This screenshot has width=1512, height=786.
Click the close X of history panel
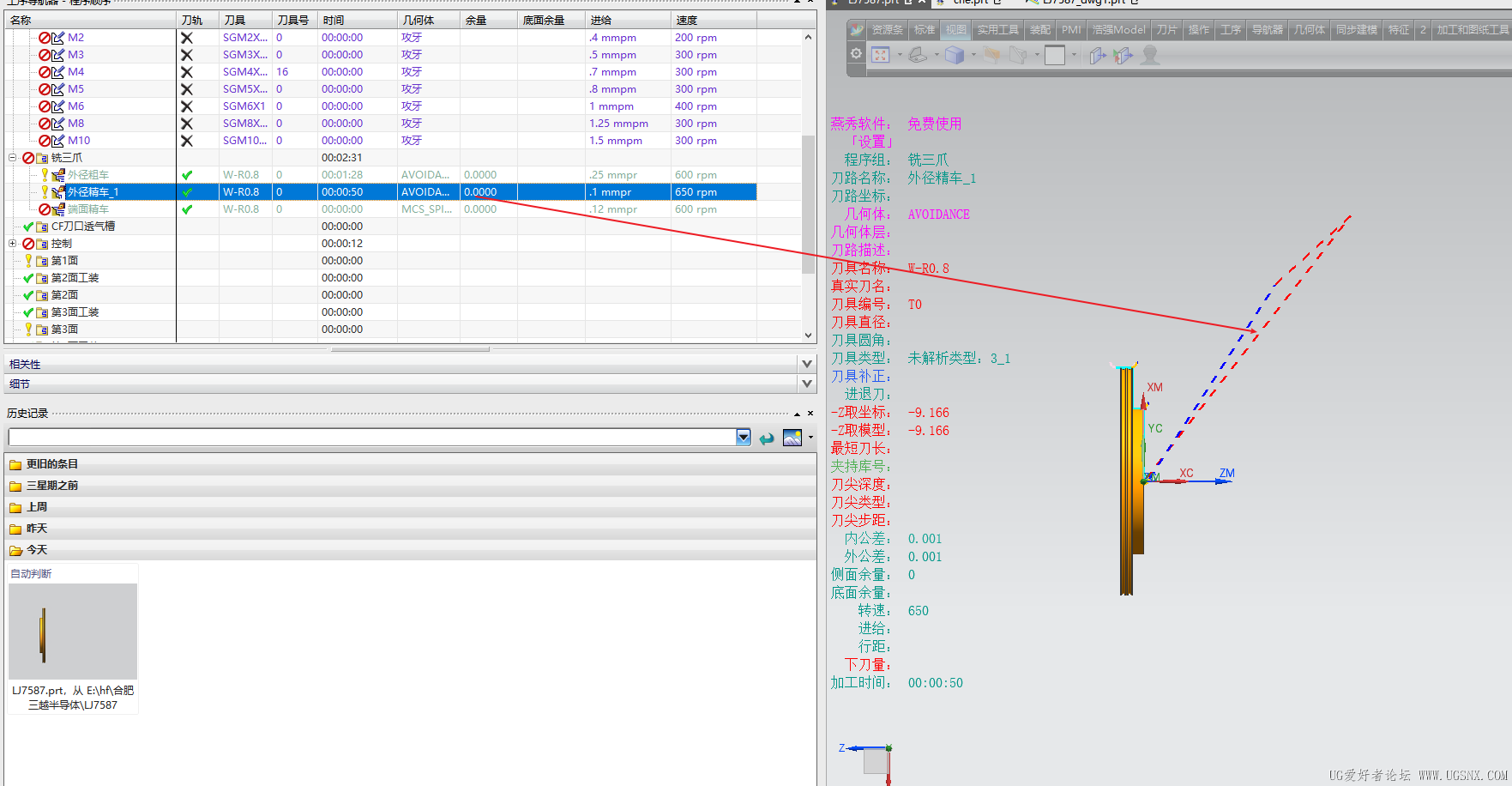810,414
